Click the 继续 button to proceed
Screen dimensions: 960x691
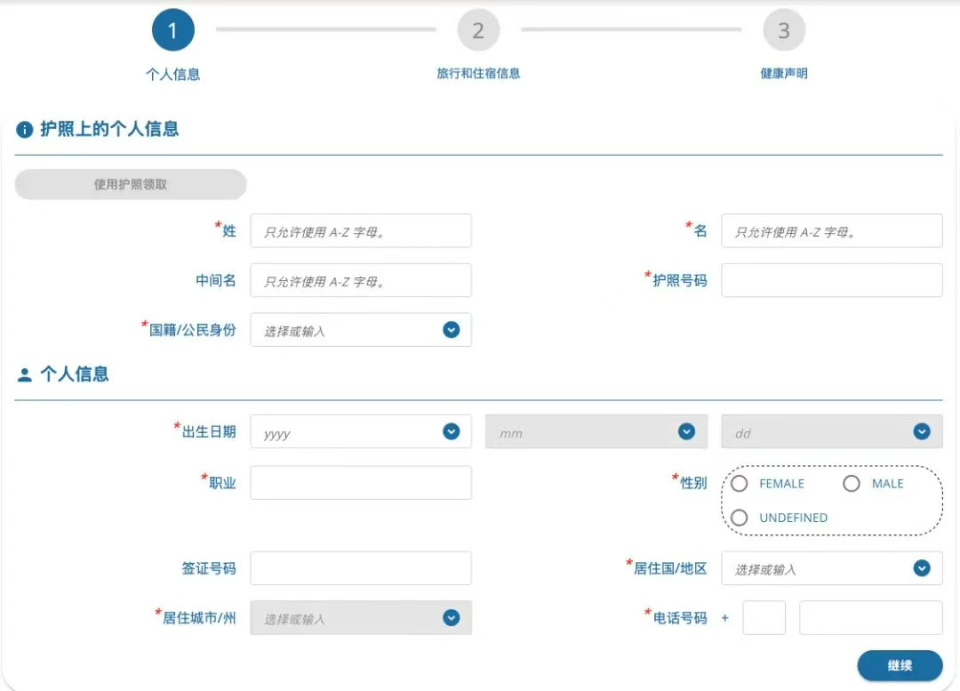(899, 665)
